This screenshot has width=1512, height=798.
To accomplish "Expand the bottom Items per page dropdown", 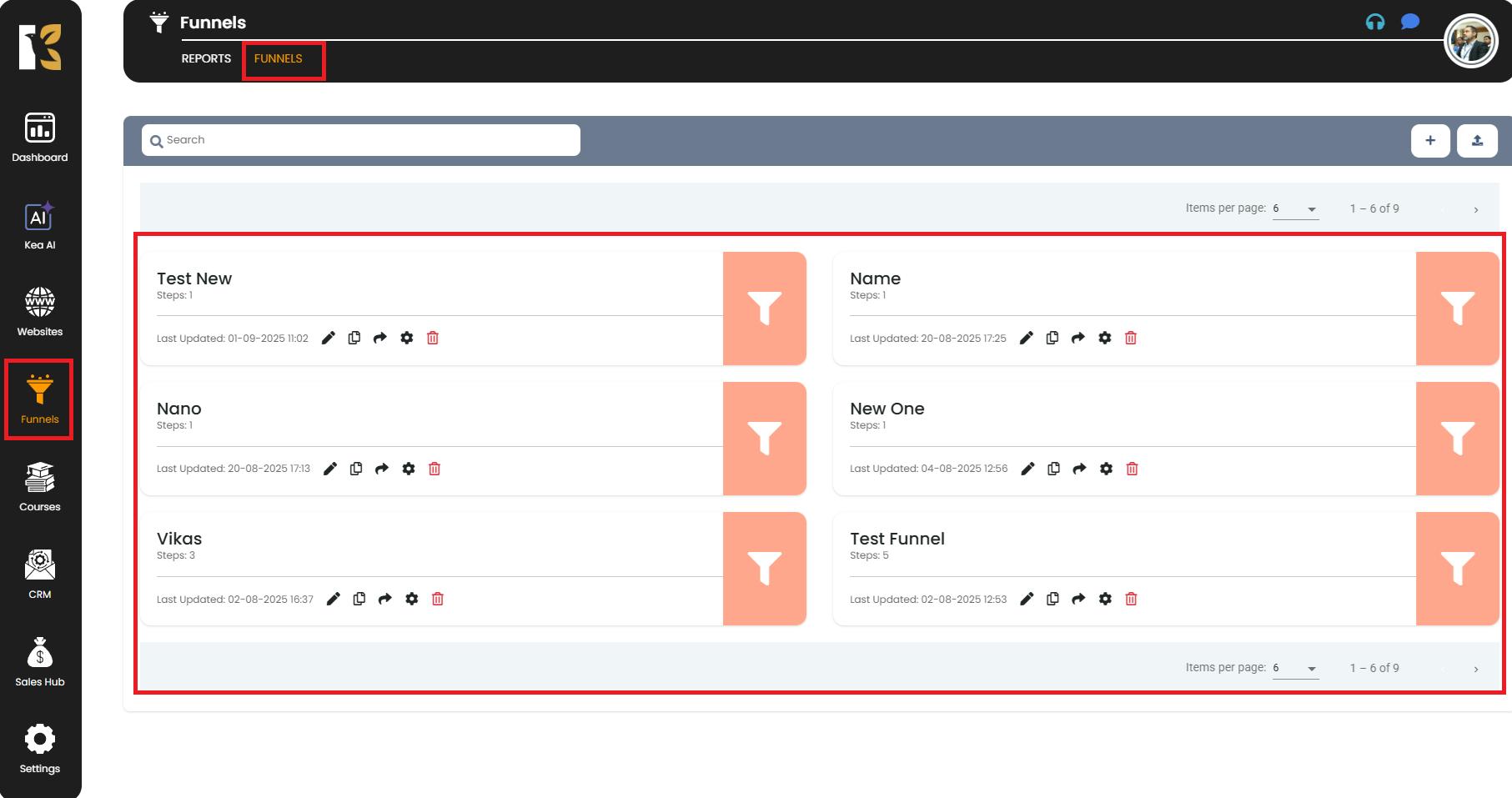I will click(x=1295, y=668).
